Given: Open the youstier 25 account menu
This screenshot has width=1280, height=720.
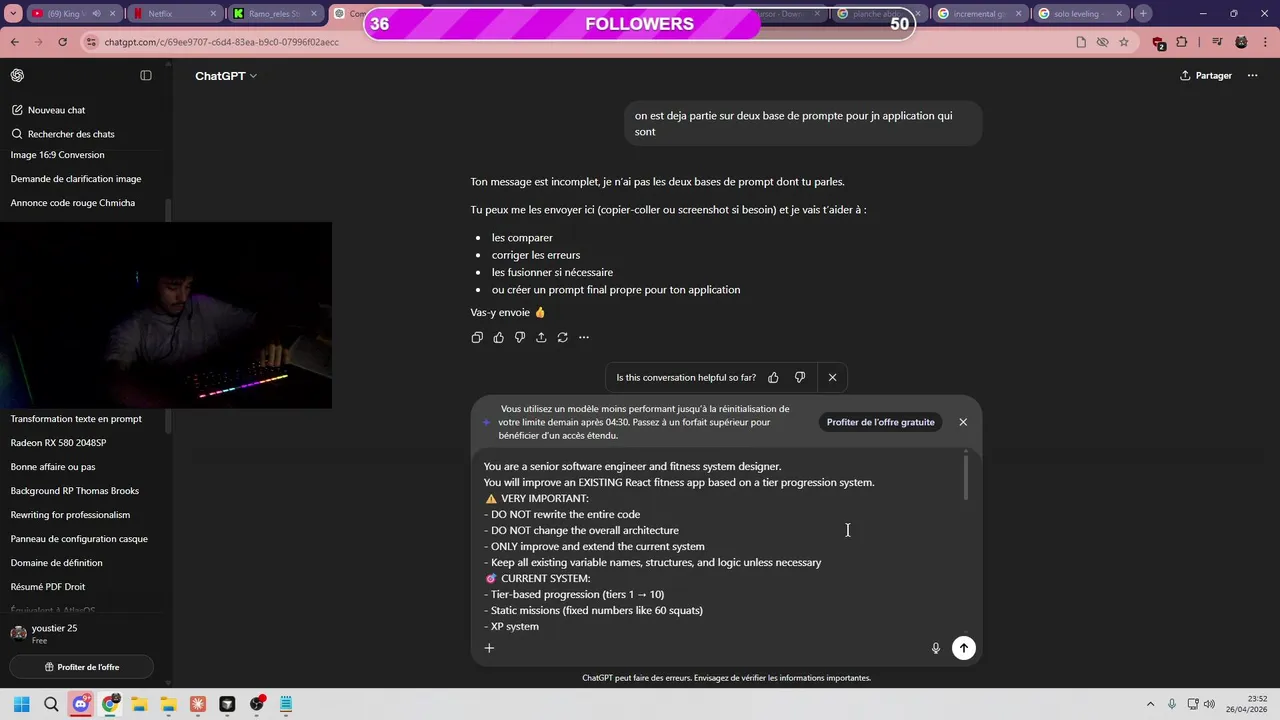Looking at the screenshot, I should point(81,633).
